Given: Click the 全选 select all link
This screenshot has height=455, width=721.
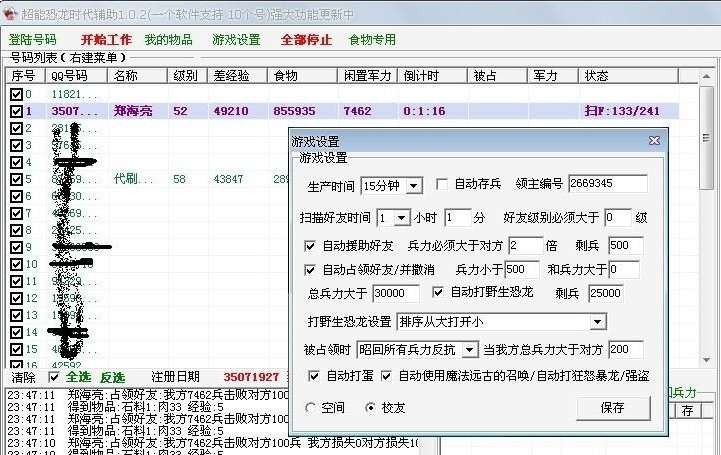Looking at the screenshot, I should 78,377.
